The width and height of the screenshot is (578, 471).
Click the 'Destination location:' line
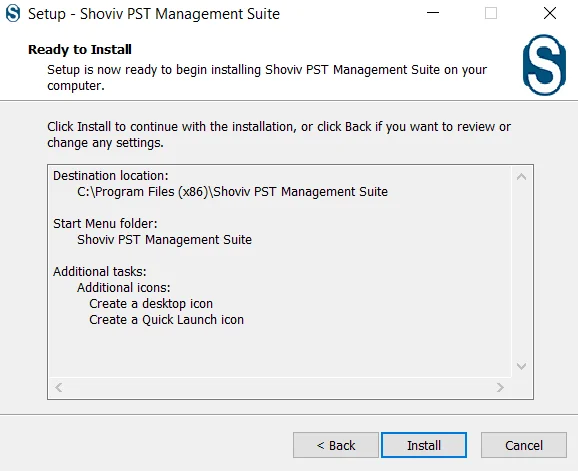[111, 176]
